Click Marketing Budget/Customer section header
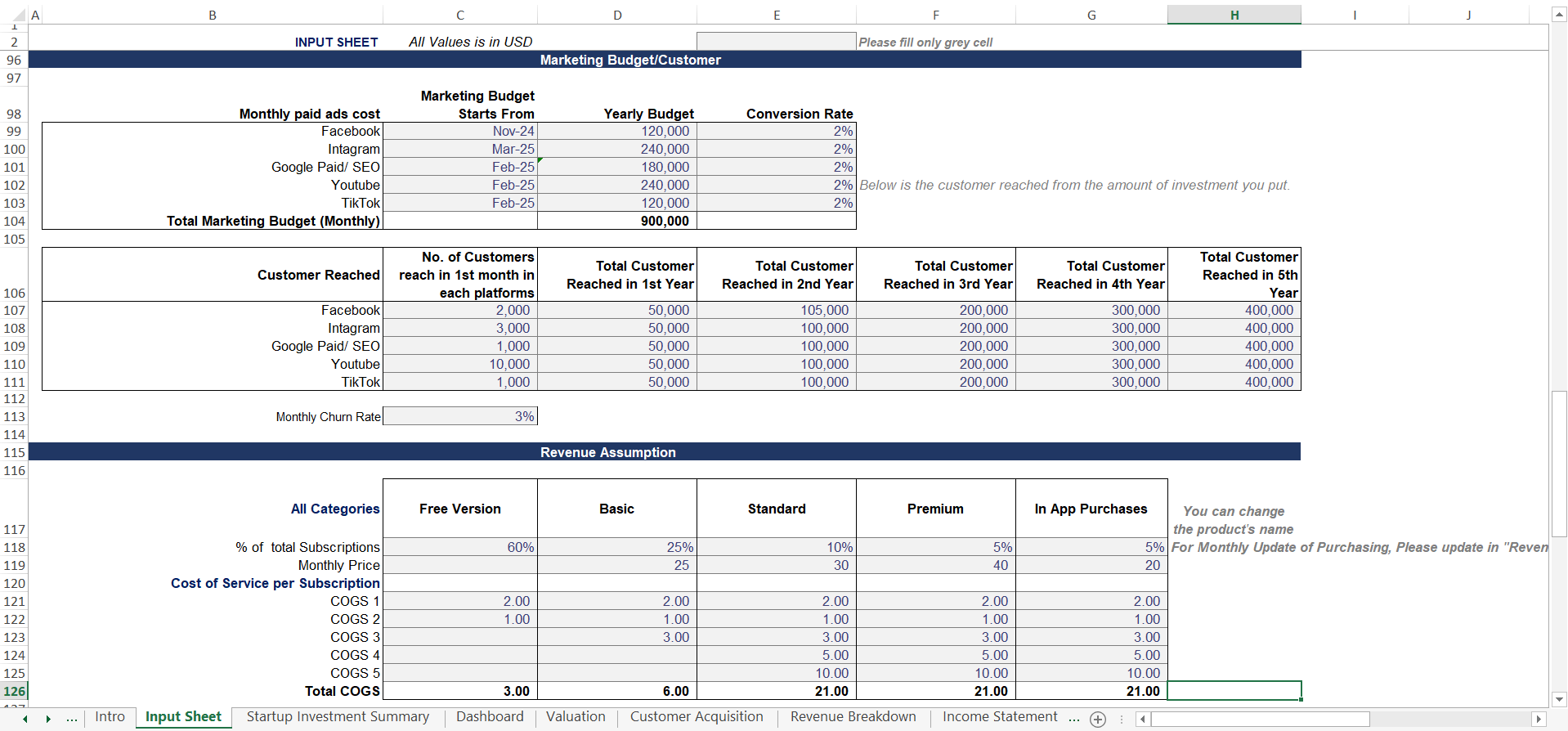This screenshot has width=1568, height=731. point(665,60)
